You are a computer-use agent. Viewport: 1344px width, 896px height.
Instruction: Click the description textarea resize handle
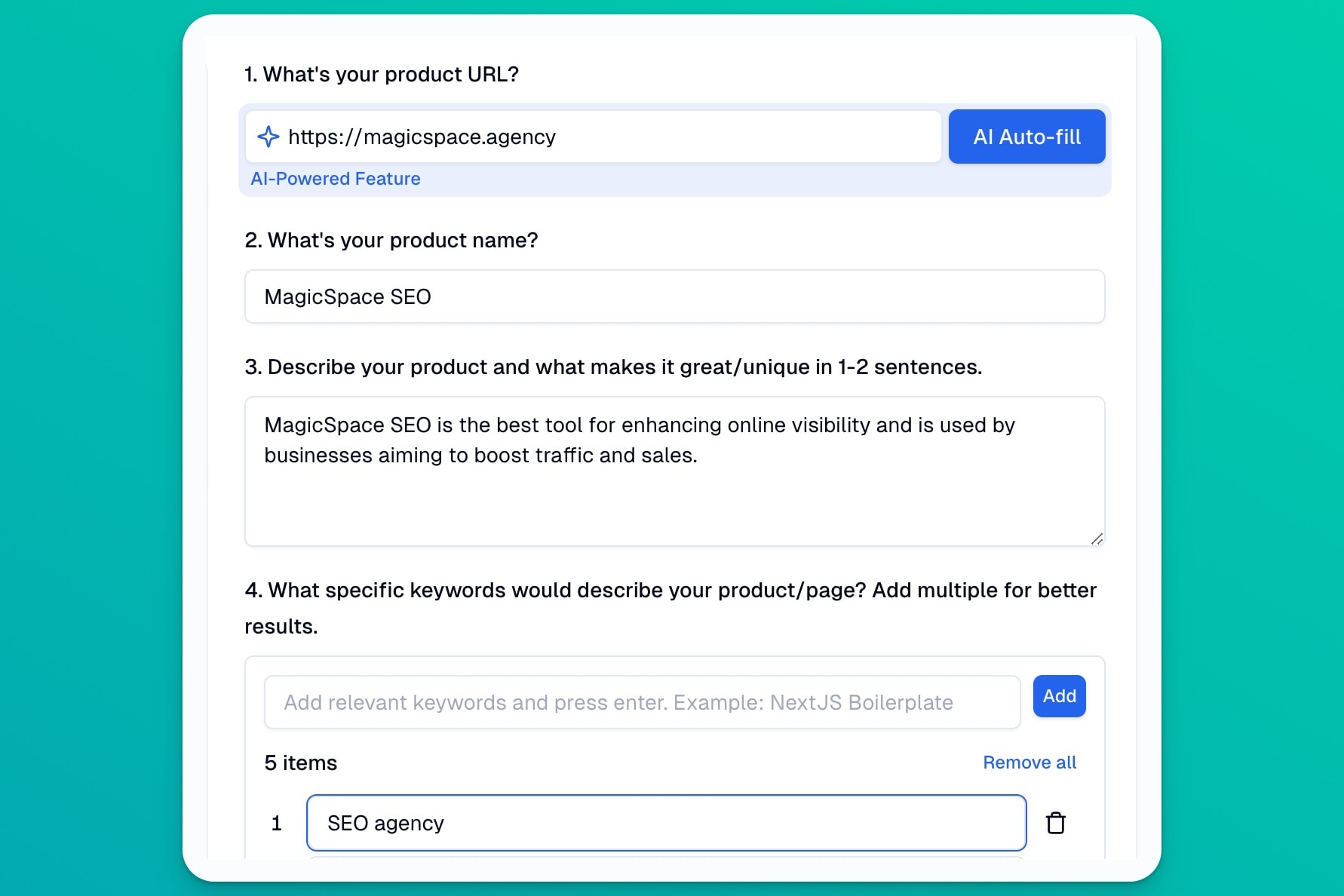1097,539
